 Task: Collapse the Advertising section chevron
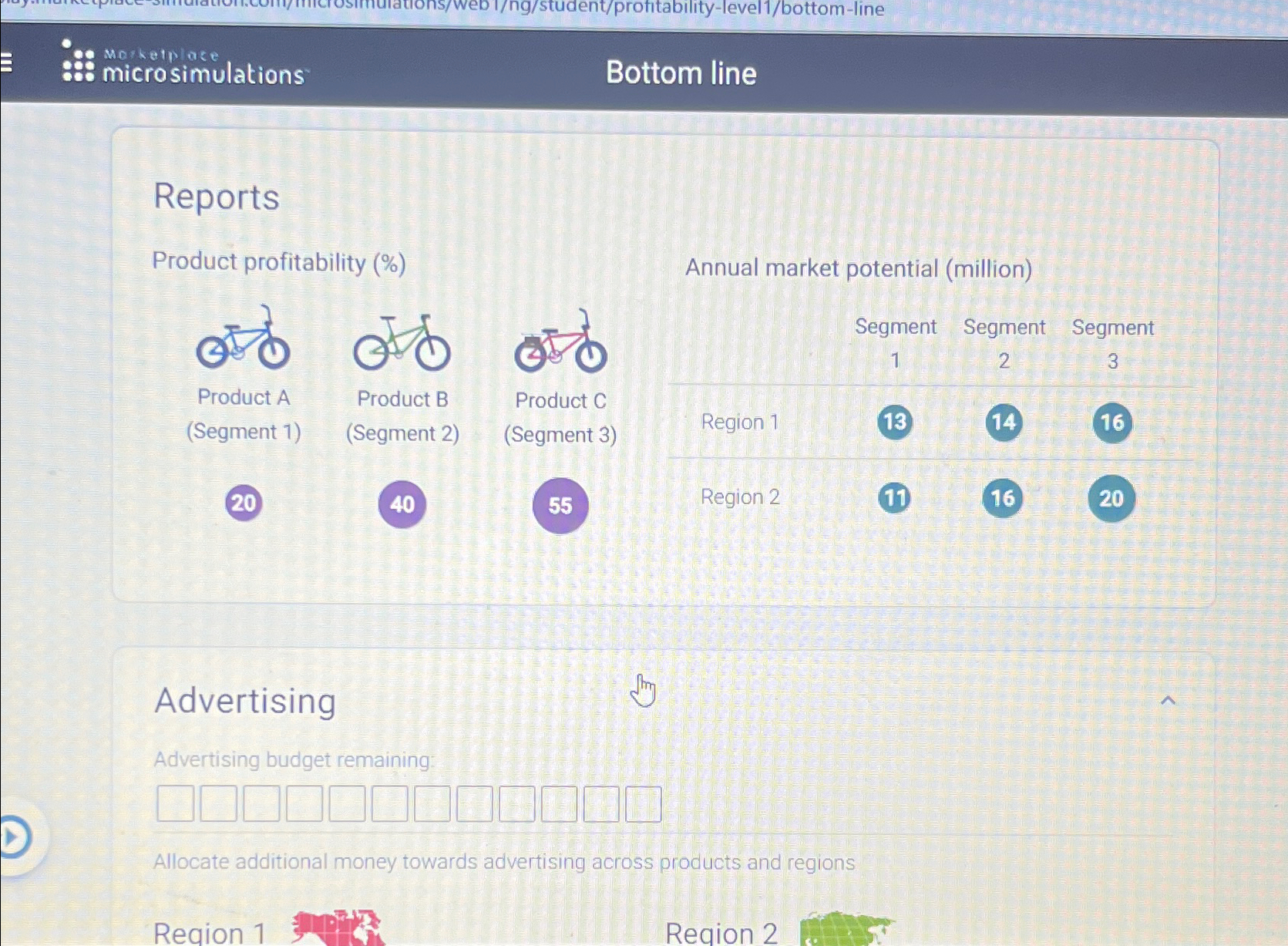[x=1168, y=700]
